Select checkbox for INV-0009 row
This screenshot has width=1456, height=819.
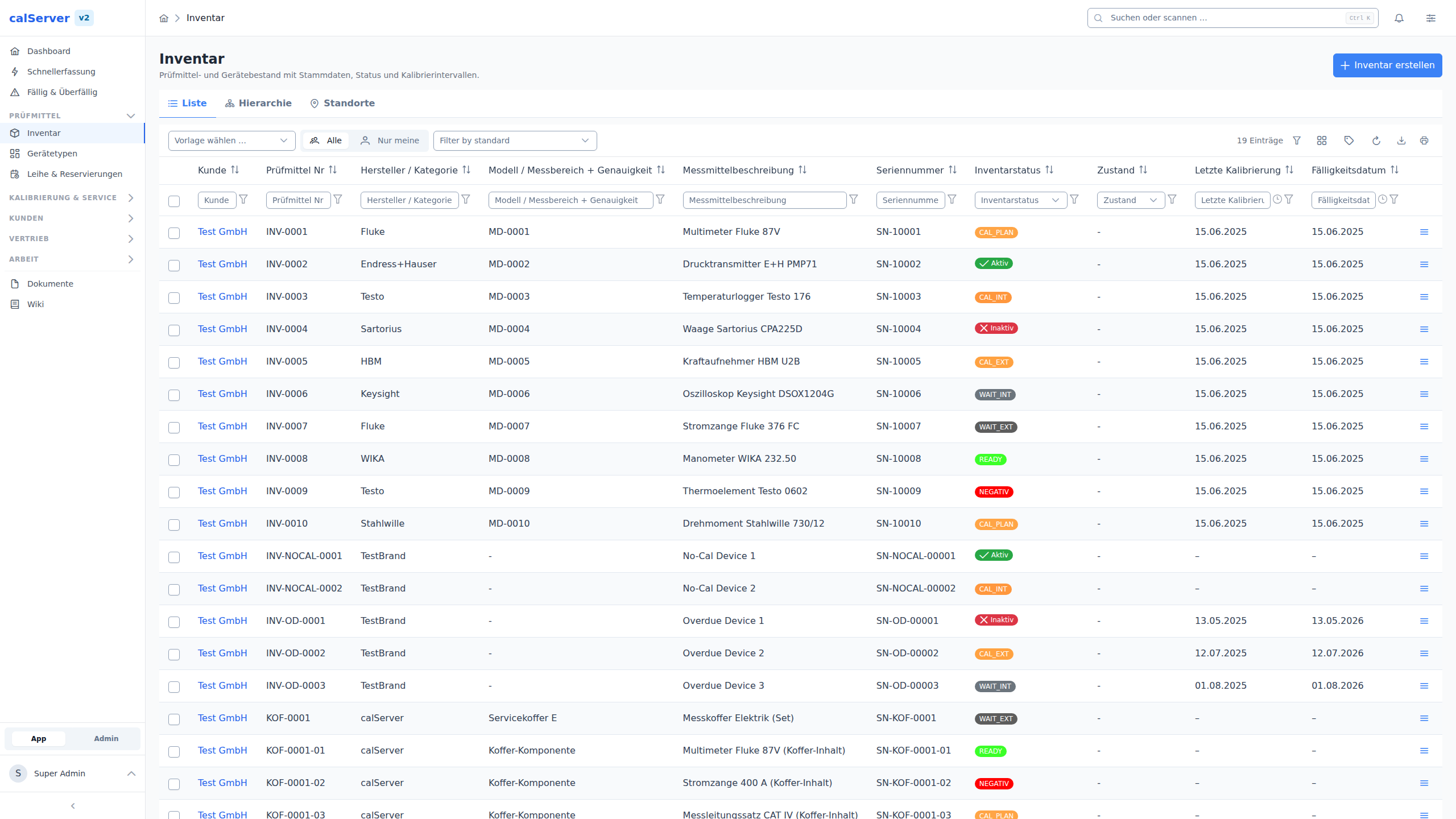click(x=174, y=493)
